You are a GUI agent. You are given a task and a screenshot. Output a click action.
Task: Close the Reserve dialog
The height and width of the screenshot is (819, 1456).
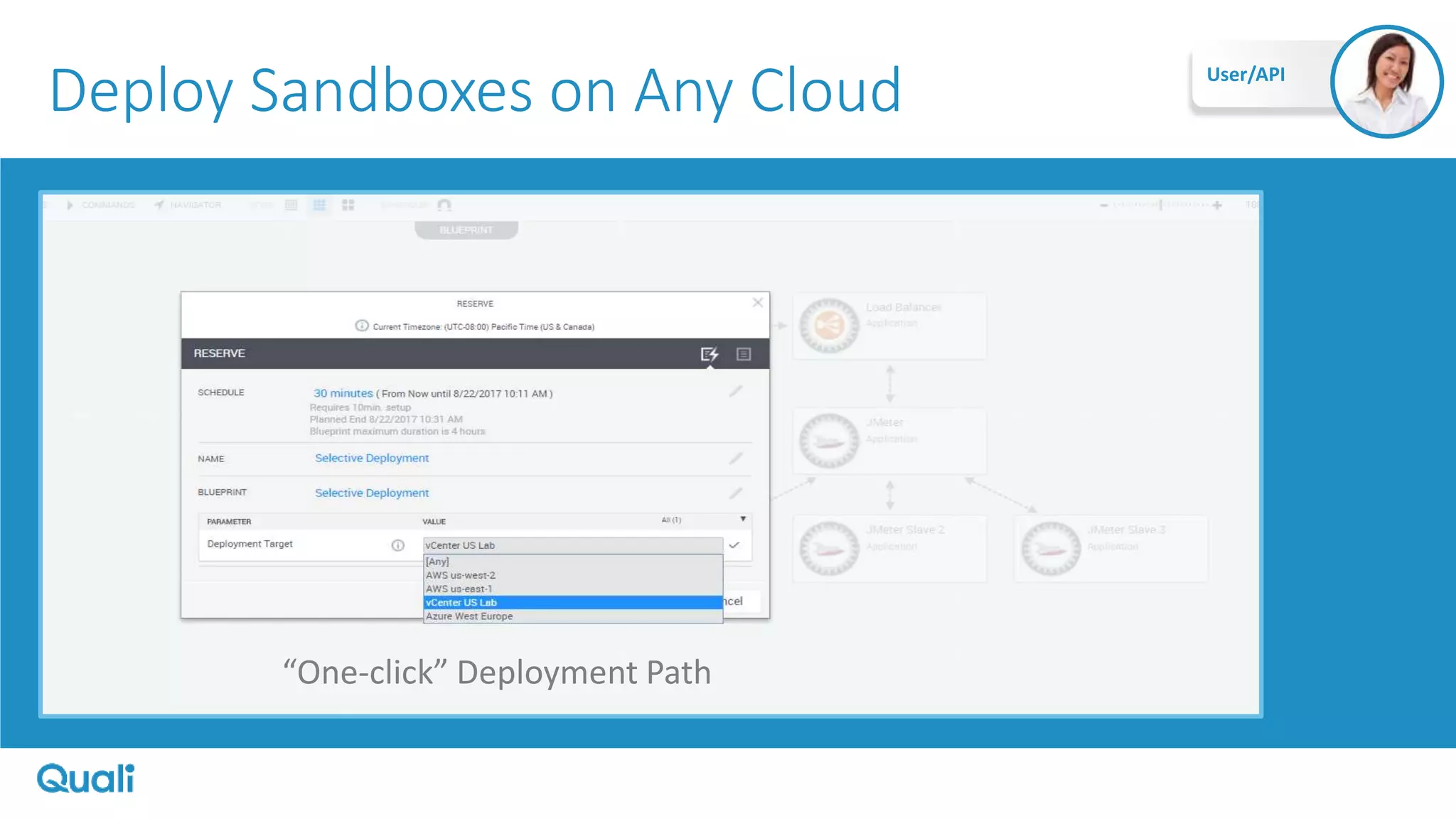click(x=758, y=303)
